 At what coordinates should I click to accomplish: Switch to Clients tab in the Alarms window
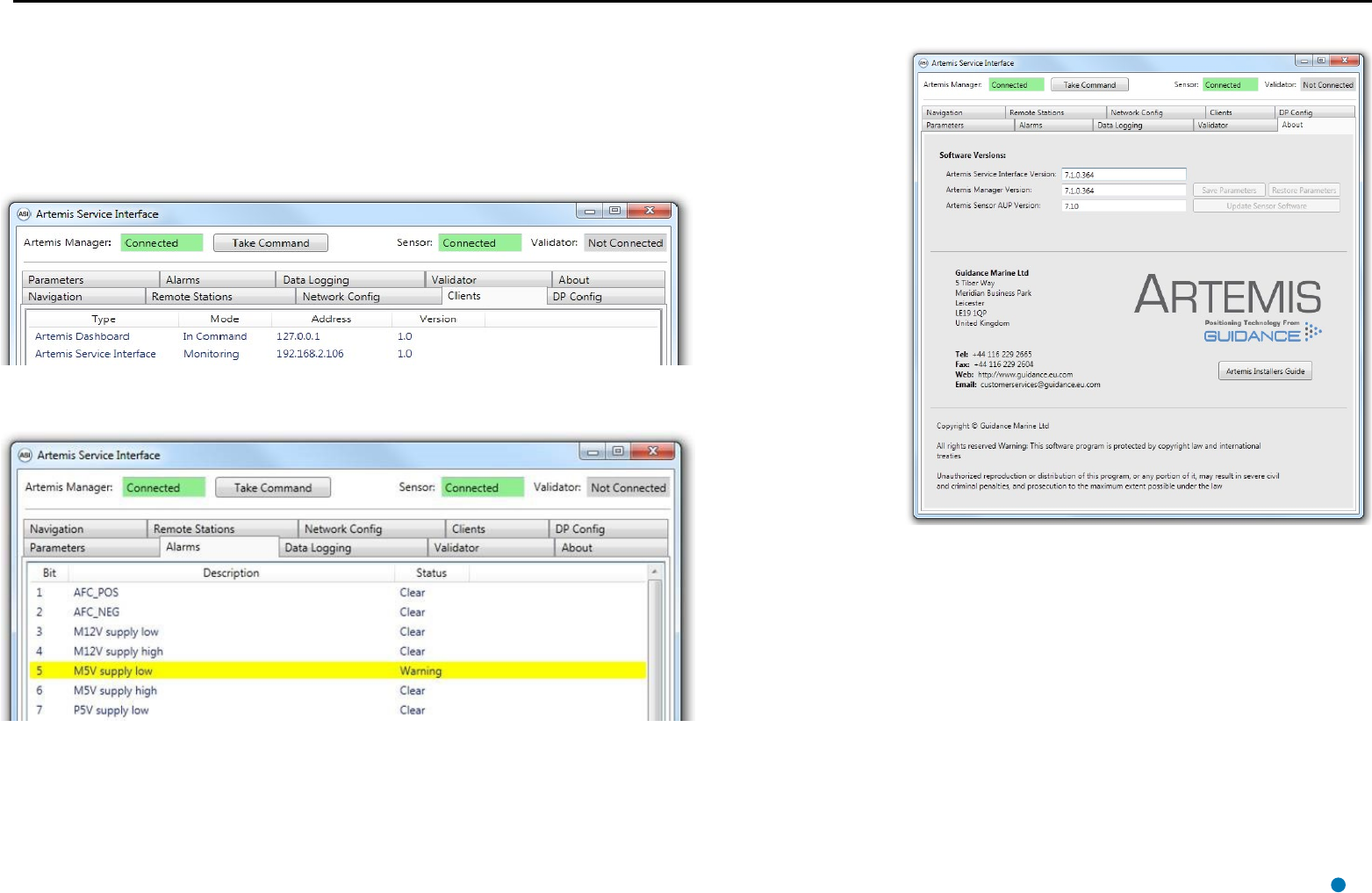pyautogui.click(x=497, y=529)
